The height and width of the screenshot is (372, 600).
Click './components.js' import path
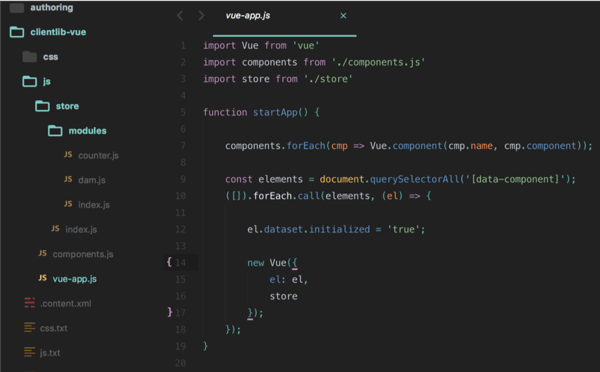tap(378, 62)
